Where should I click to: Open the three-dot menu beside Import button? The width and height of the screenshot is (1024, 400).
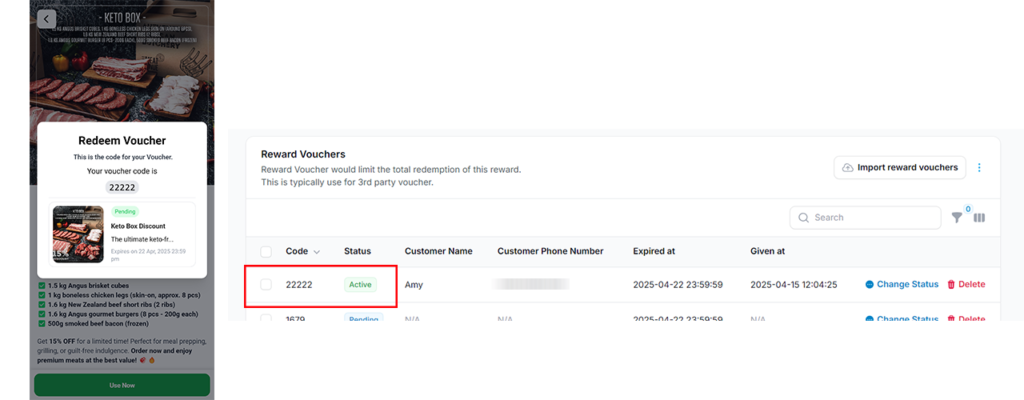tap(979, 168)
